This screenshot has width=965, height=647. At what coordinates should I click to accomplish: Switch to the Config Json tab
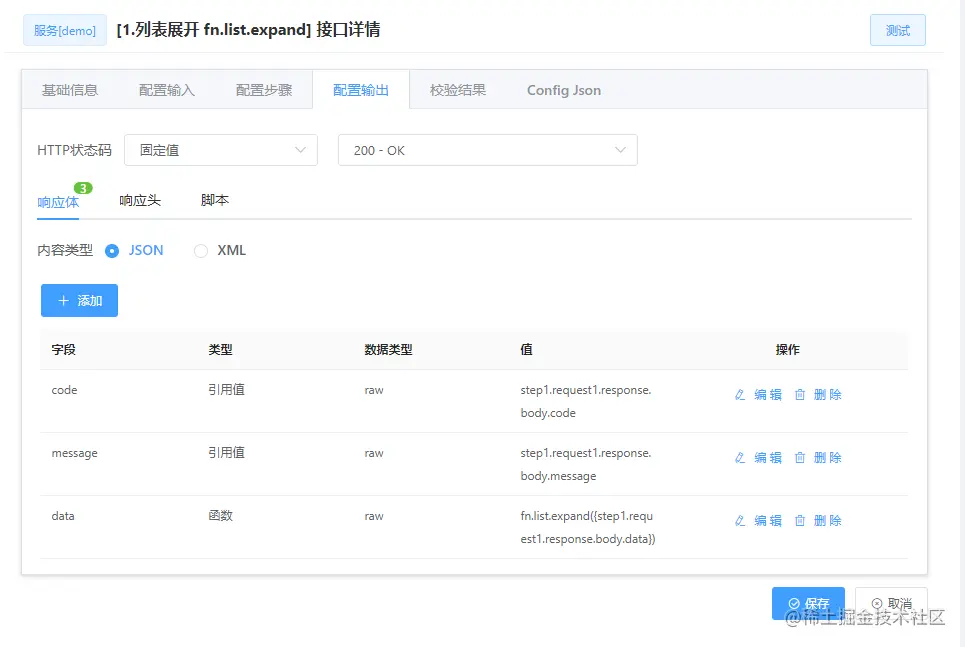coord(563,89)
